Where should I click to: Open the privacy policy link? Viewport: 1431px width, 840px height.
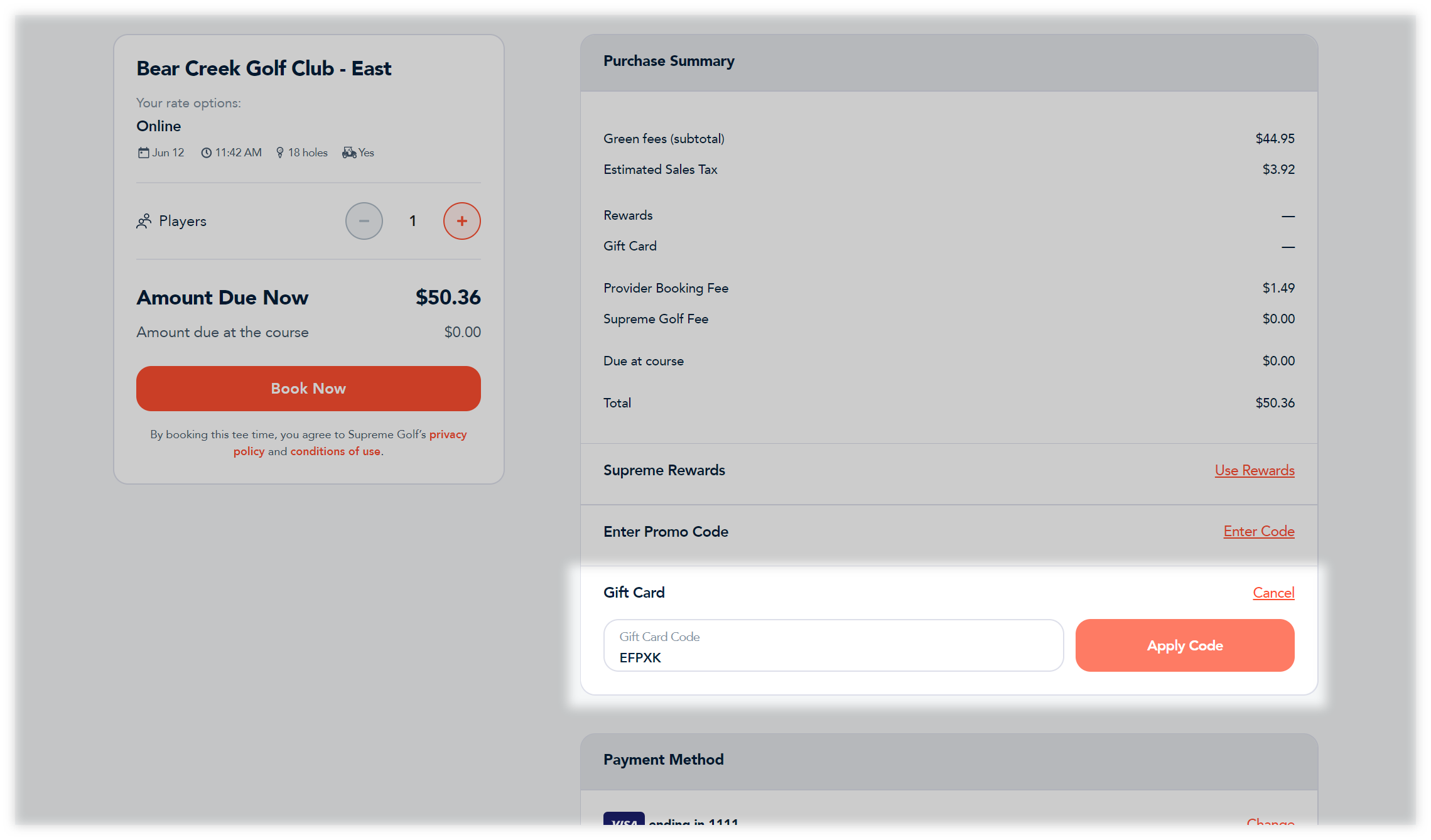(350, 443)
